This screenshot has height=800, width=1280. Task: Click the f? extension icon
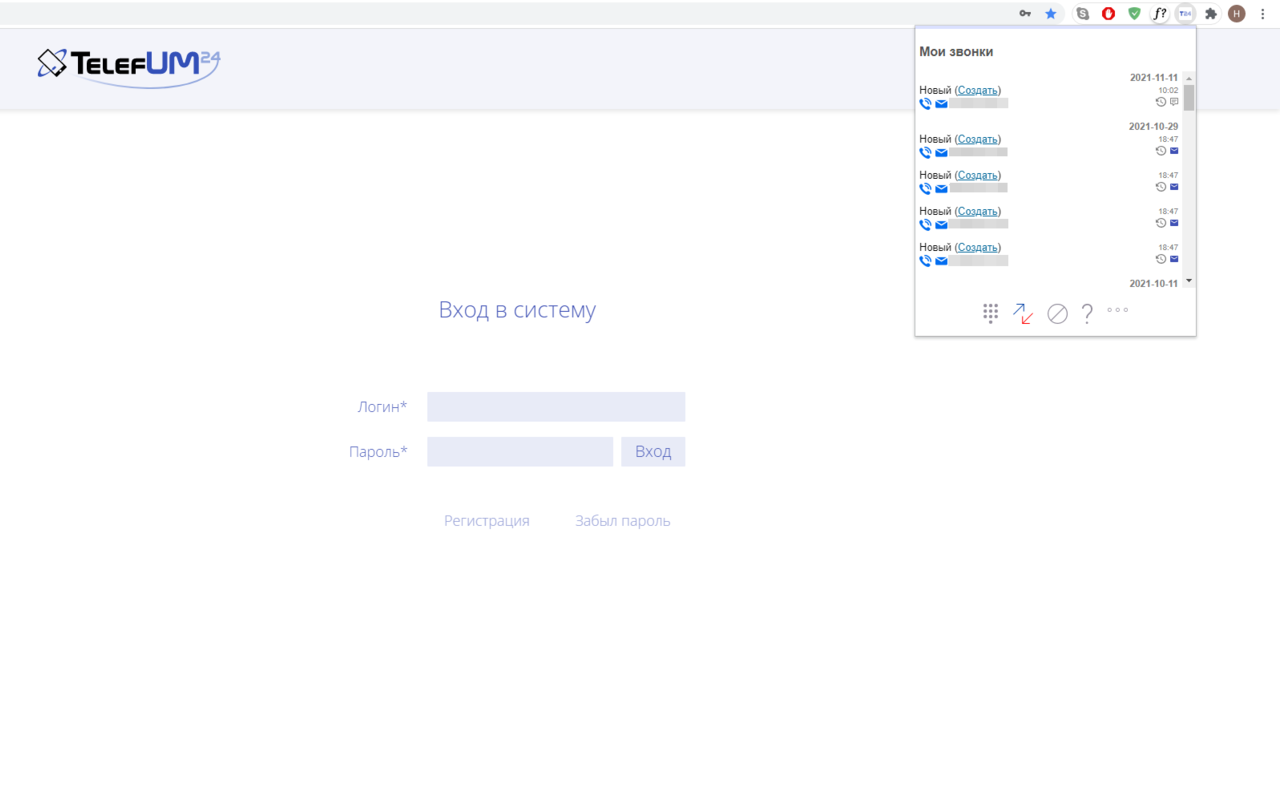(x=1160, y=14)
